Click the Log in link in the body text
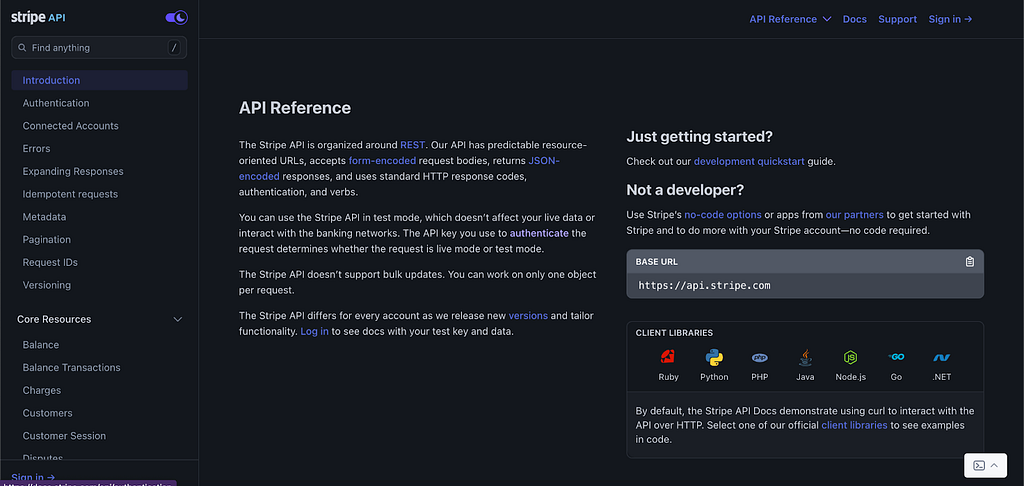Image resolution: width=1024 pixels, height=486 pixels. [314, 332]
